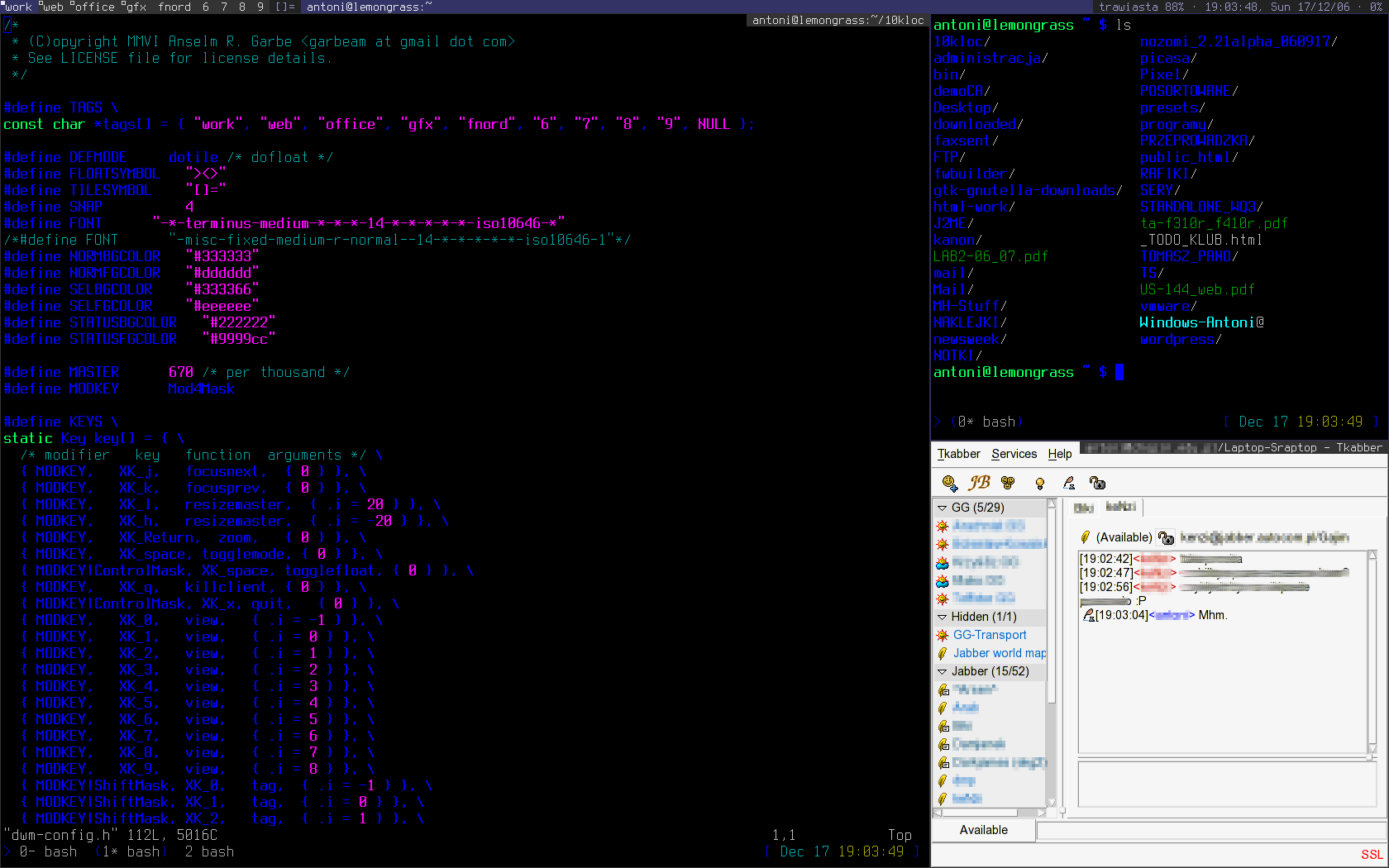Click '2 bash' in the left screen status line
This screenshot has width=1389, height=868.
coord(209,851)
